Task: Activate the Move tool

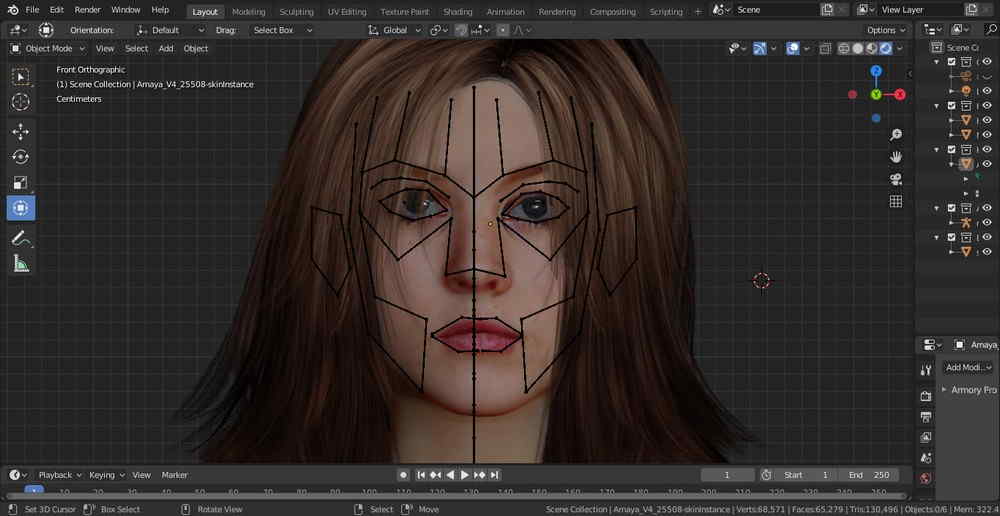Action: tap(20, 132)
